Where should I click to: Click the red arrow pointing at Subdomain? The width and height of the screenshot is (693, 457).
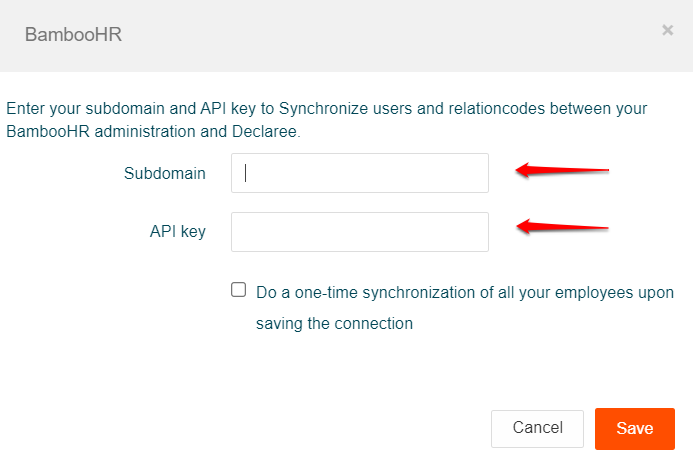click(562, 170)
